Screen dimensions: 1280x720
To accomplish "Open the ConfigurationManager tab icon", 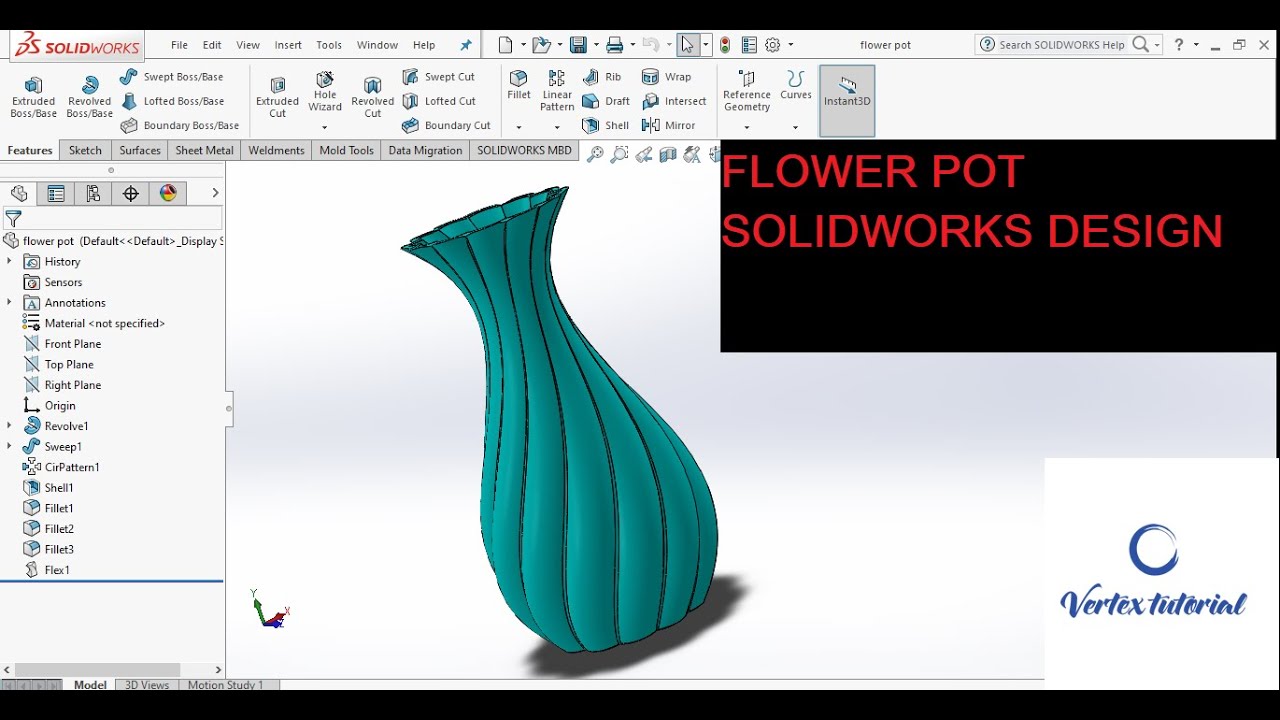I will click(93, 194).
